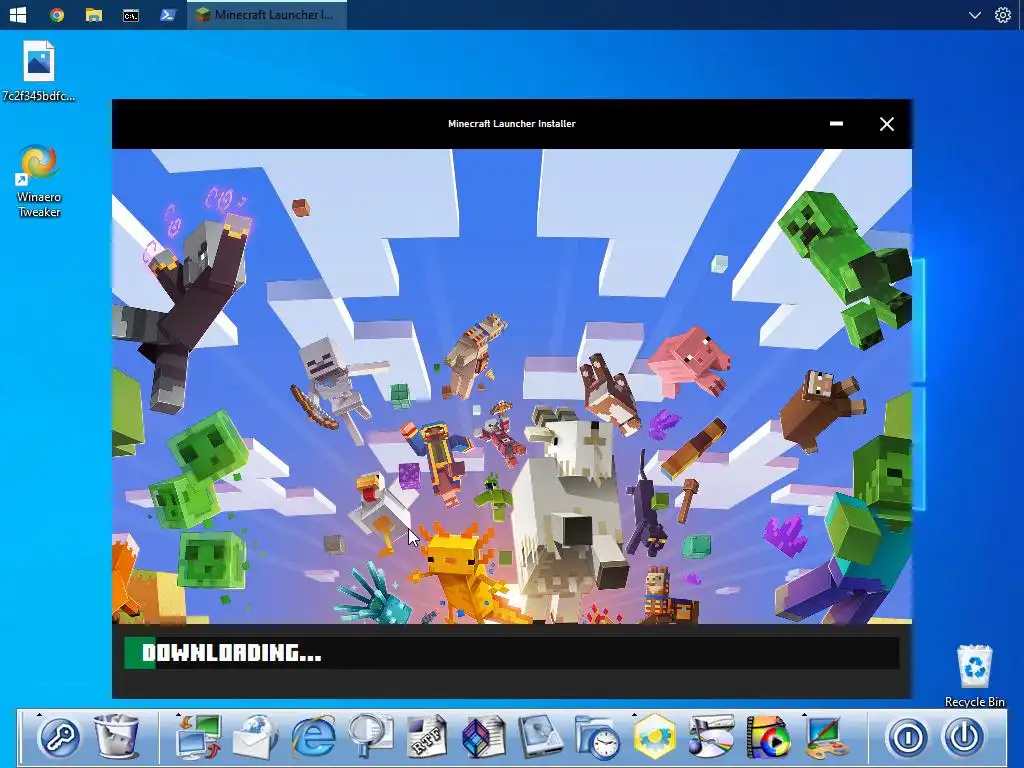The height and width of the screenshot is (768, 1024).
Task: Close the Minecraft Launcher Installer window
Action: 886,123
